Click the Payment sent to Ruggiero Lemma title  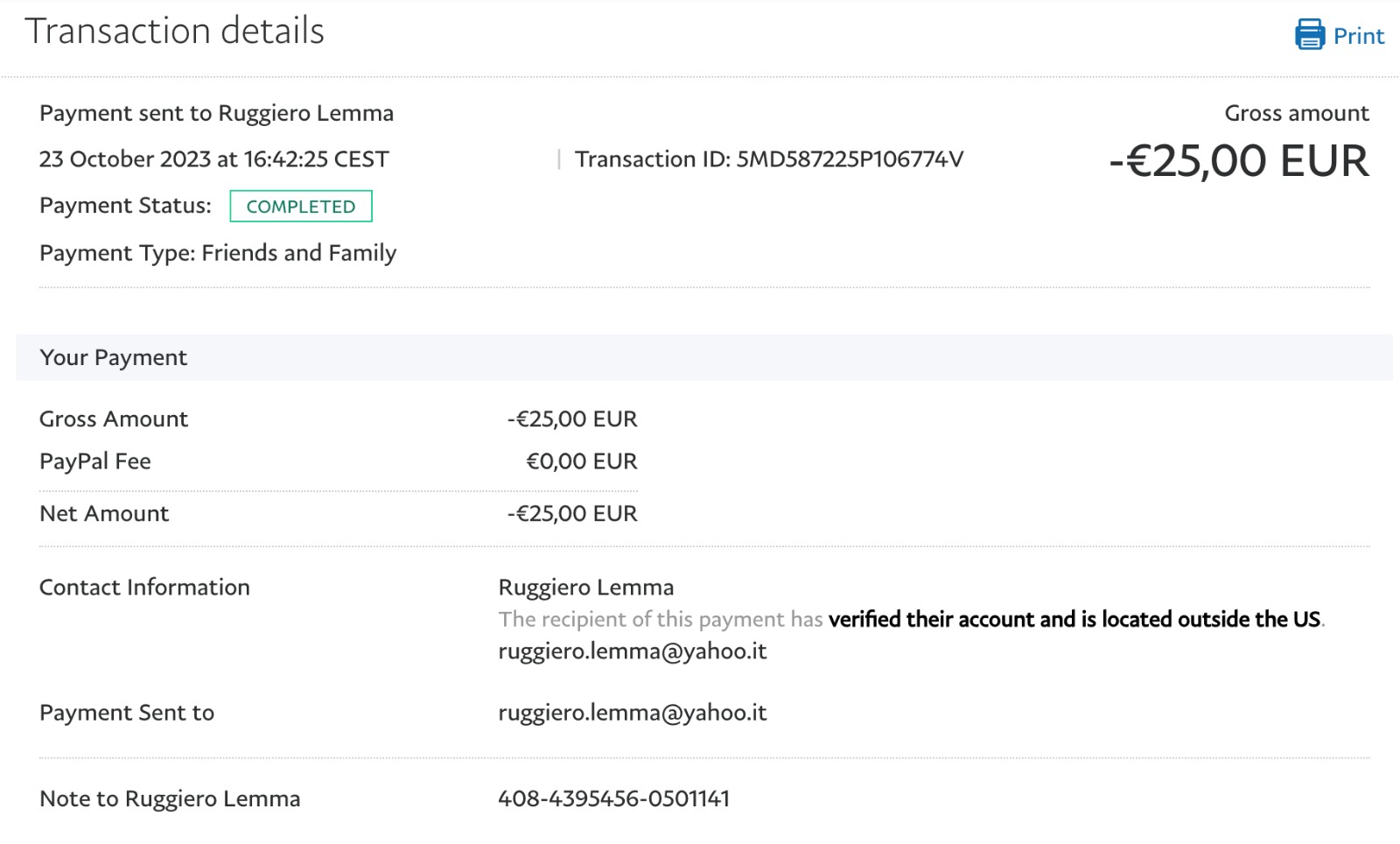[216, 113]
